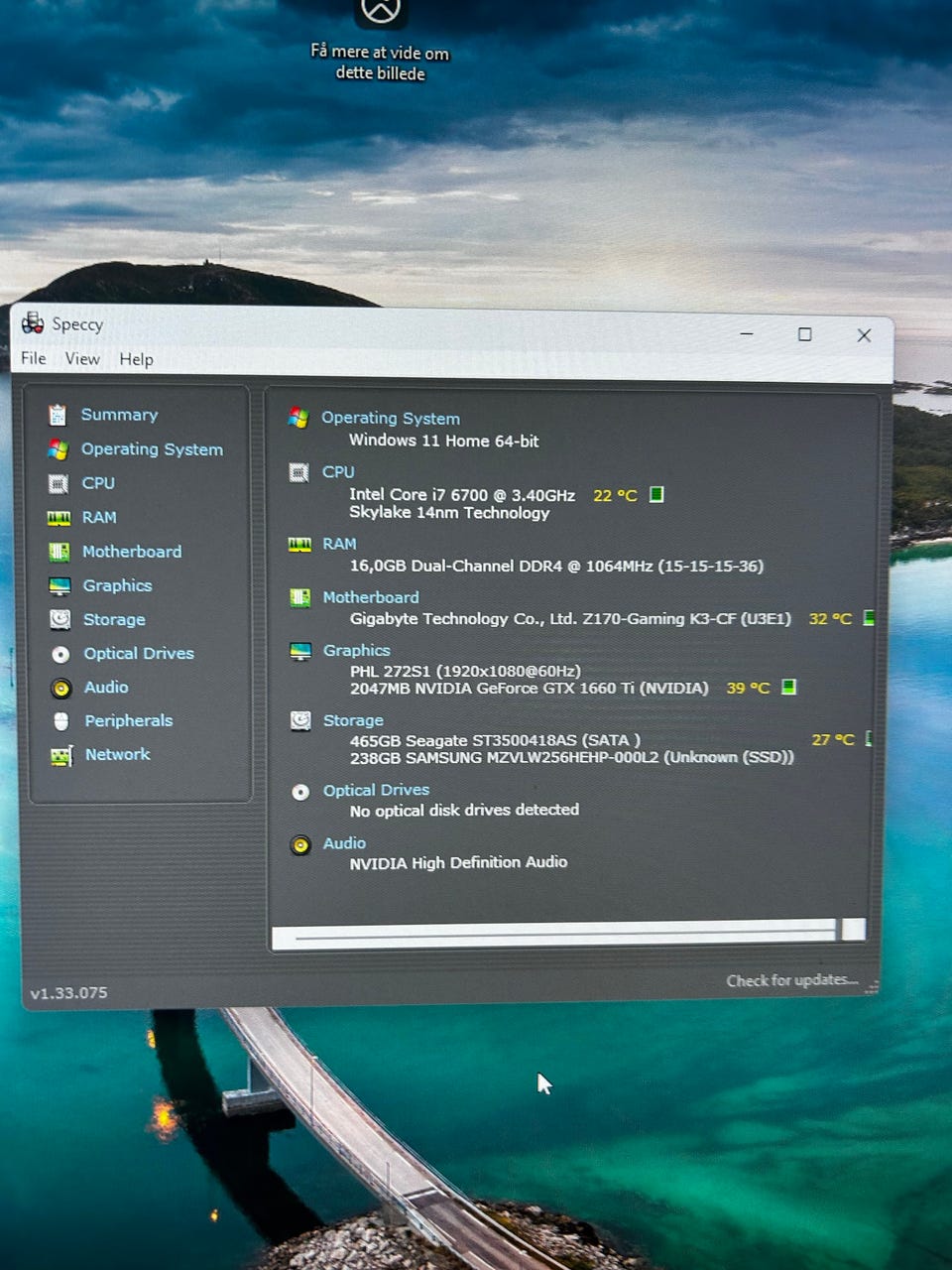Click the Storage hard drive icon in sidebar

pyautogui.click(x=60, y=619)
